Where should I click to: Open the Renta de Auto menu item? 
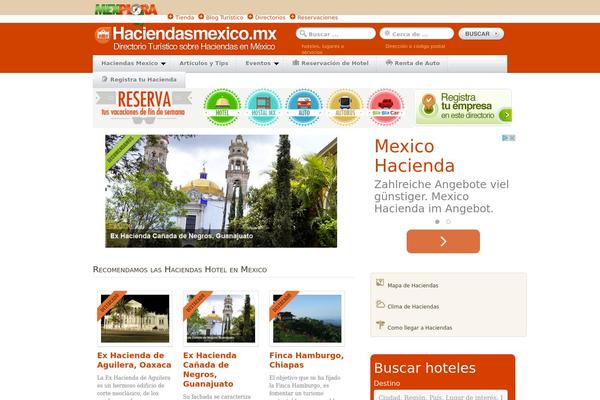click(x=412, y=63)
